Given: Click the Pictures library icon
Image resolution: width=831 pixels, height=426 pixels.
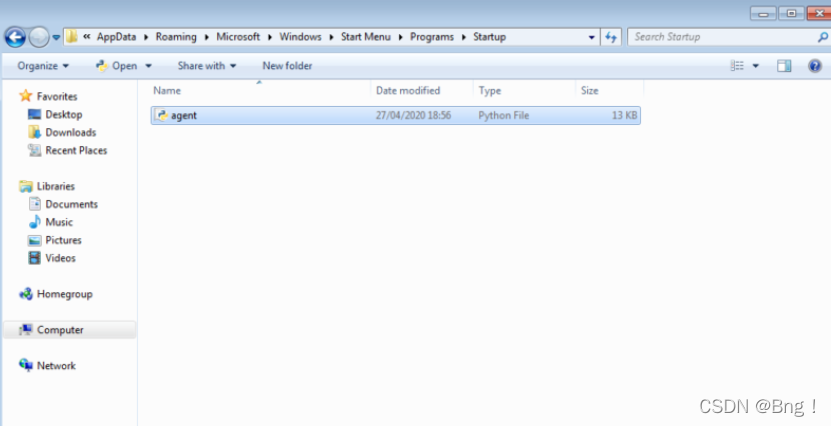Looking at the screenshot, I should tap(34, 241).
